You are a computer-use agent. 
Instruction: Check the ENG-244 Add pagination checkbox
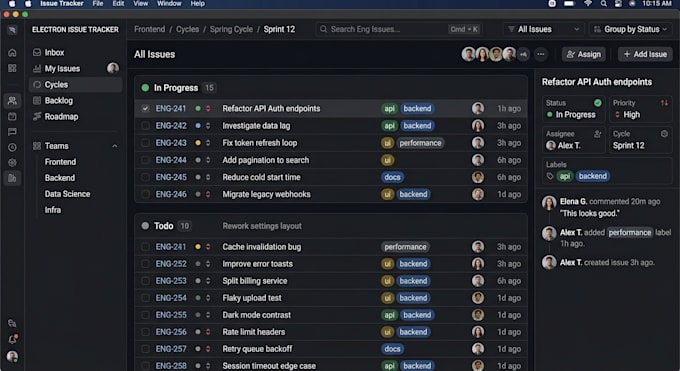[x=145, y=160]
